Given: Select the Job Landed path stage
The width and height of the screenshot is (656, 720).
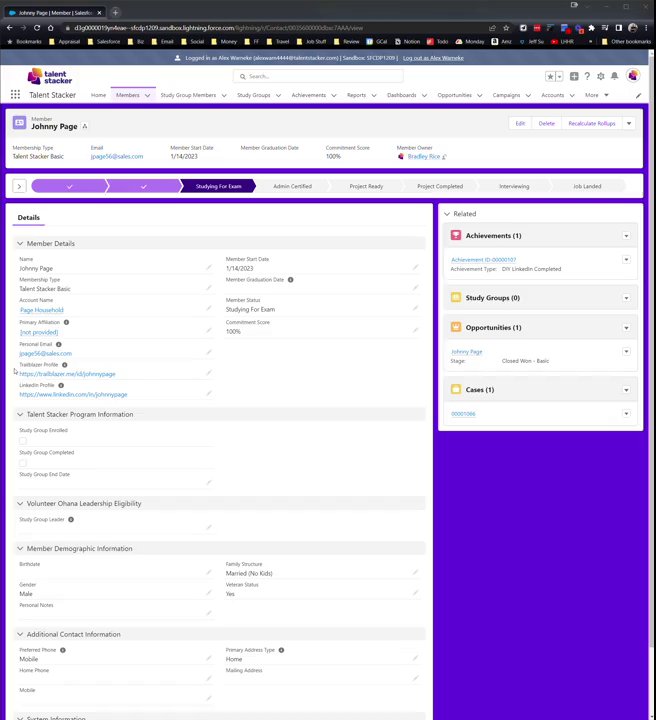Looking at the screenshot, I should click(587, 186).
